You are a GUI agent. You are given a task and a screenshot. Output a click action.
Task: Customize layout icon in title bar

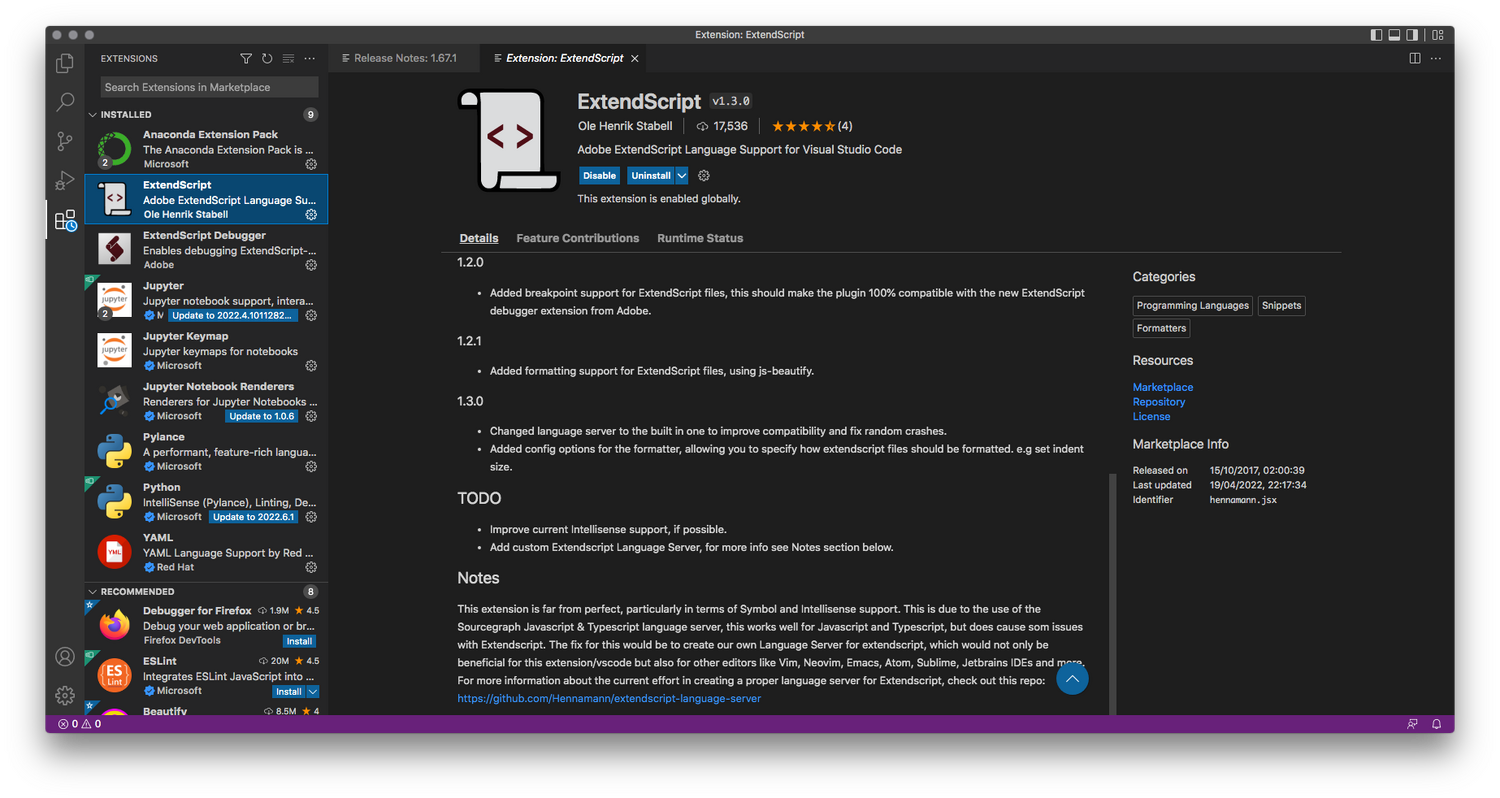coord(1438,35)
